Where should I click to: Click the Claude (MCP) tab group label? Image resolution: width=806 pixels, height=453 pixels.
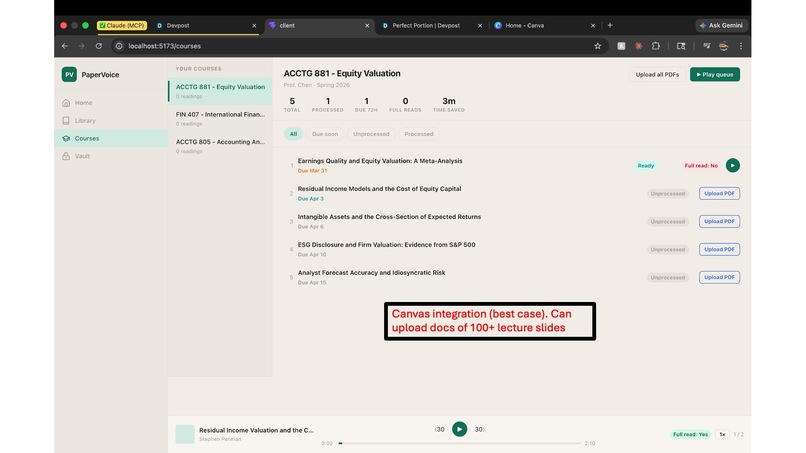pos(122,25)
